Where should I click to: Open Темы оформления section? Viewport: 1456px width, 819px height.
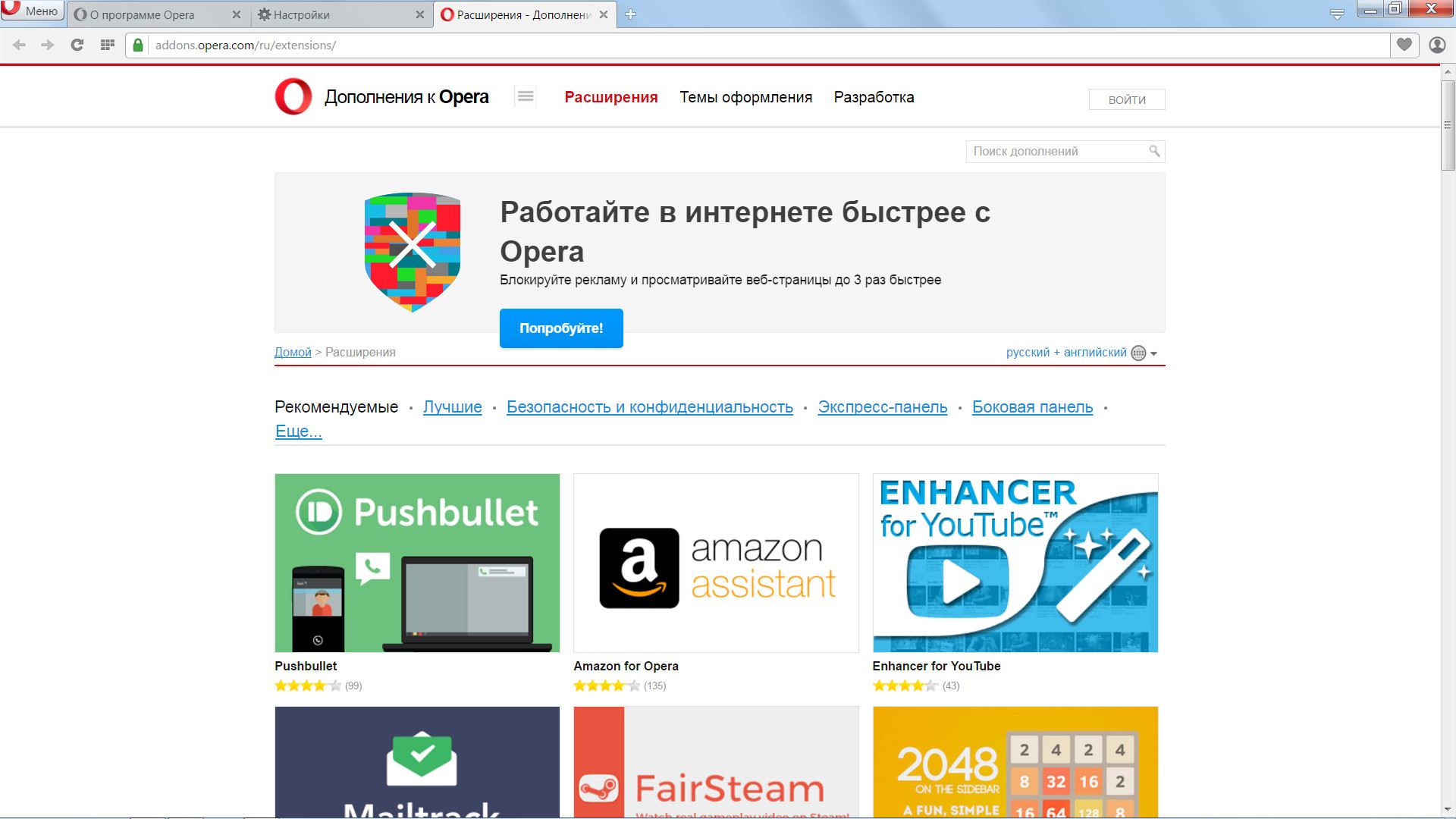point(745,97)
